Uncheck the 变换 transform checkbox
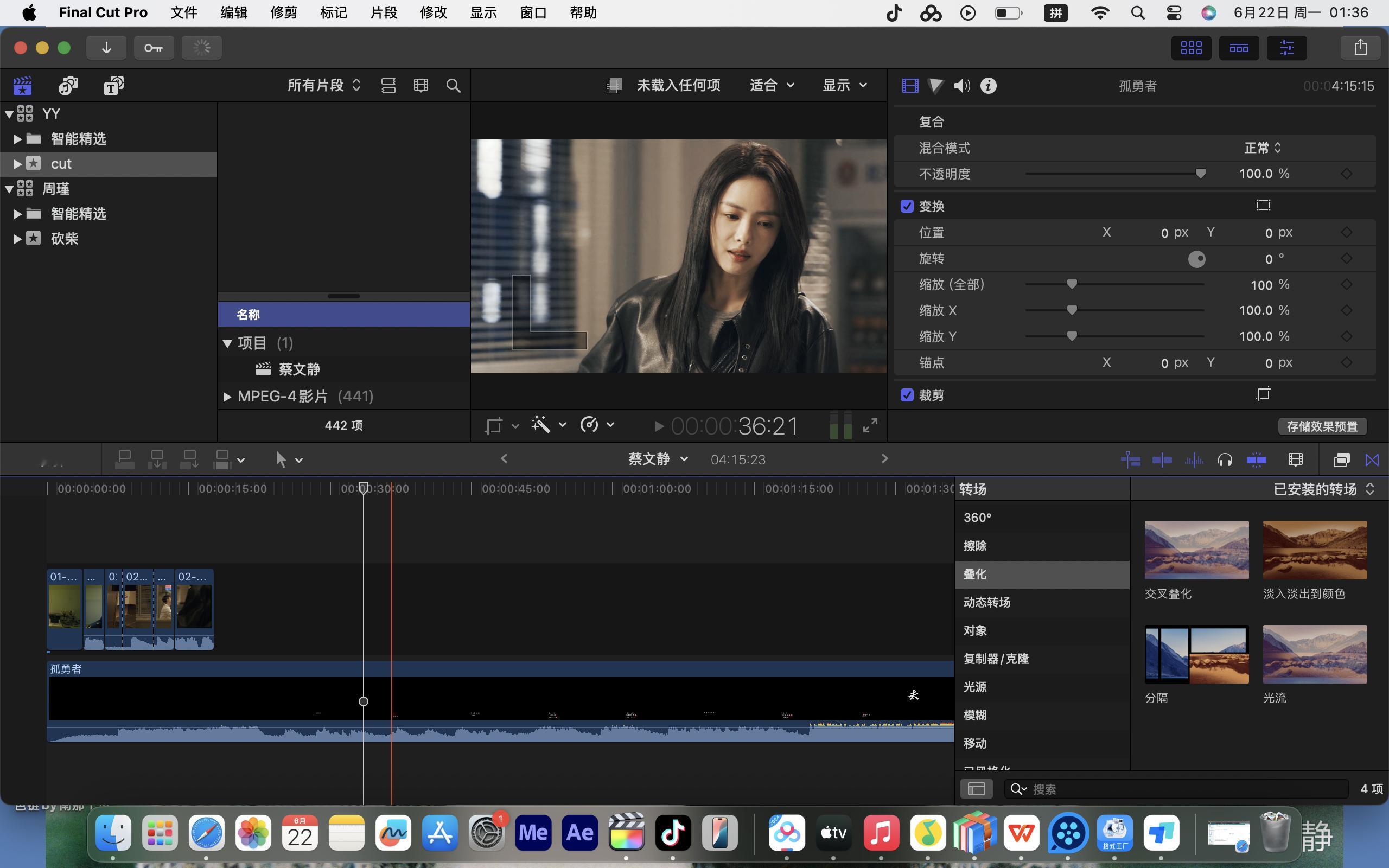 (x=907, y=206)
